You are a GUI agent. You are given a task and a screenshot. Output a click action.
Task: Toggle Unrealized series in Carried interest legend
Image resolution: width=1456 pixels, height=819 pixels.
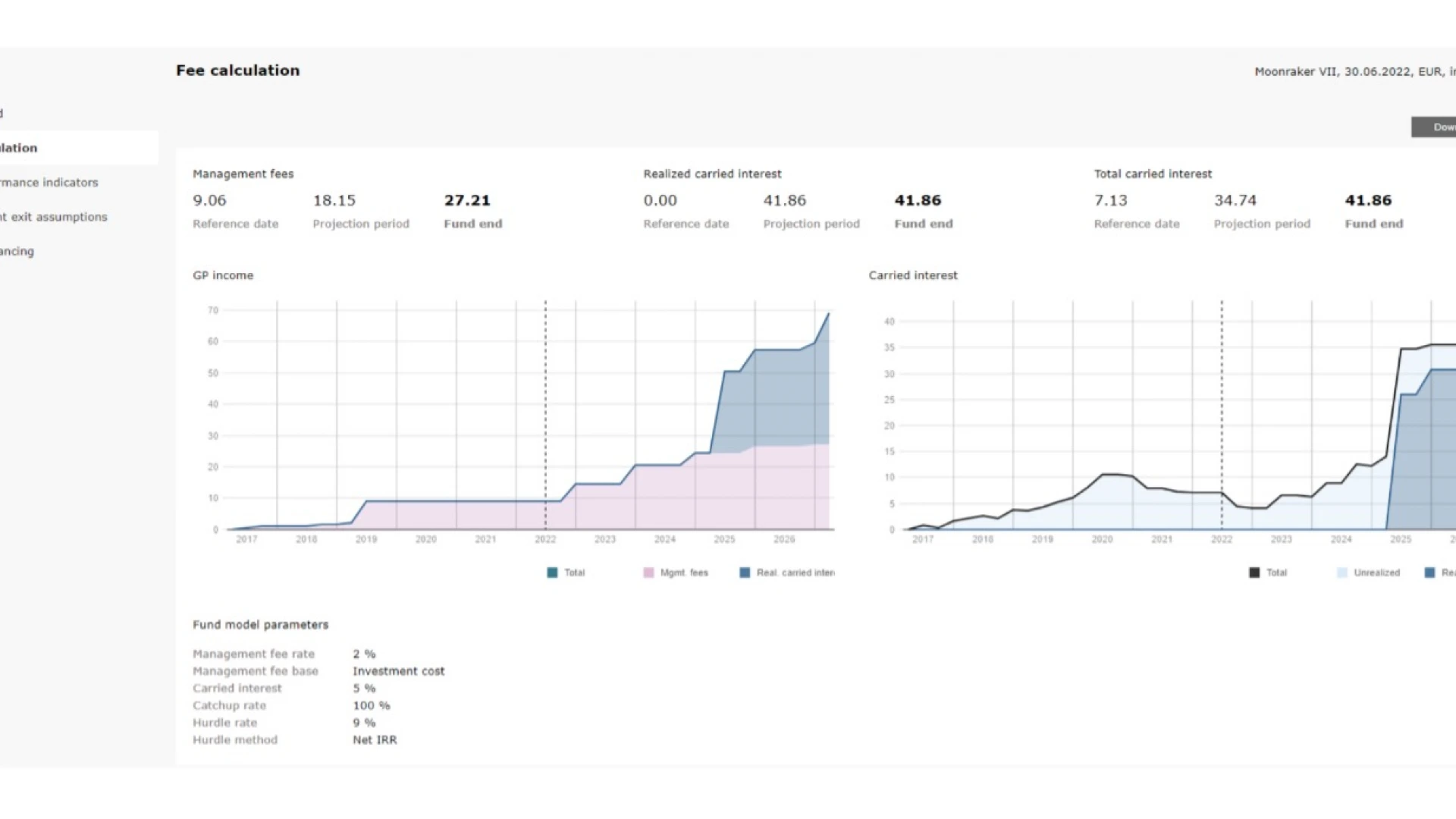point(1376,573)
